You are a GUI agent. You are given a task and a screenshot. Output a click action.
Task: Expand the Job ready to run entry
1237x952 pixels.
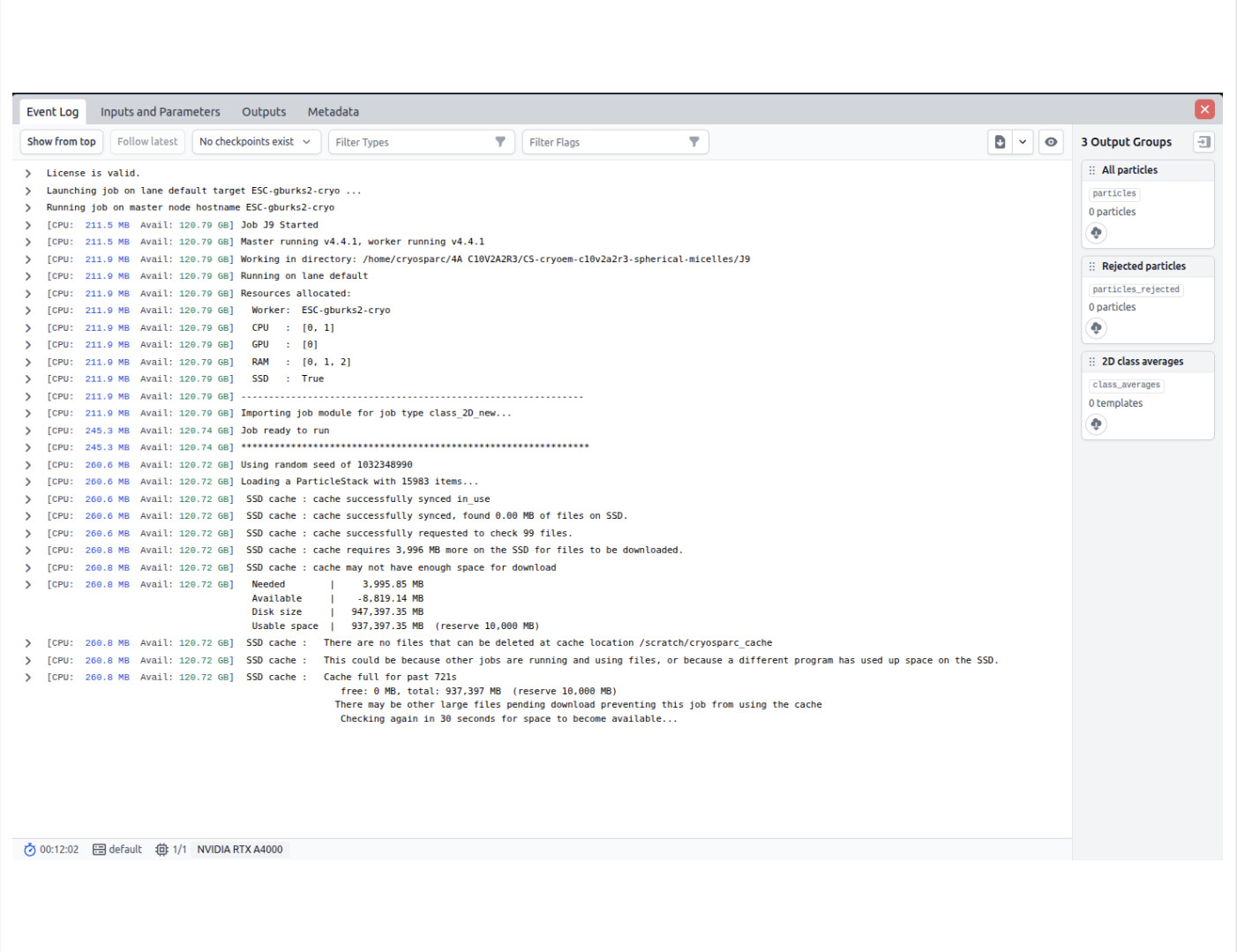[28, 431]
